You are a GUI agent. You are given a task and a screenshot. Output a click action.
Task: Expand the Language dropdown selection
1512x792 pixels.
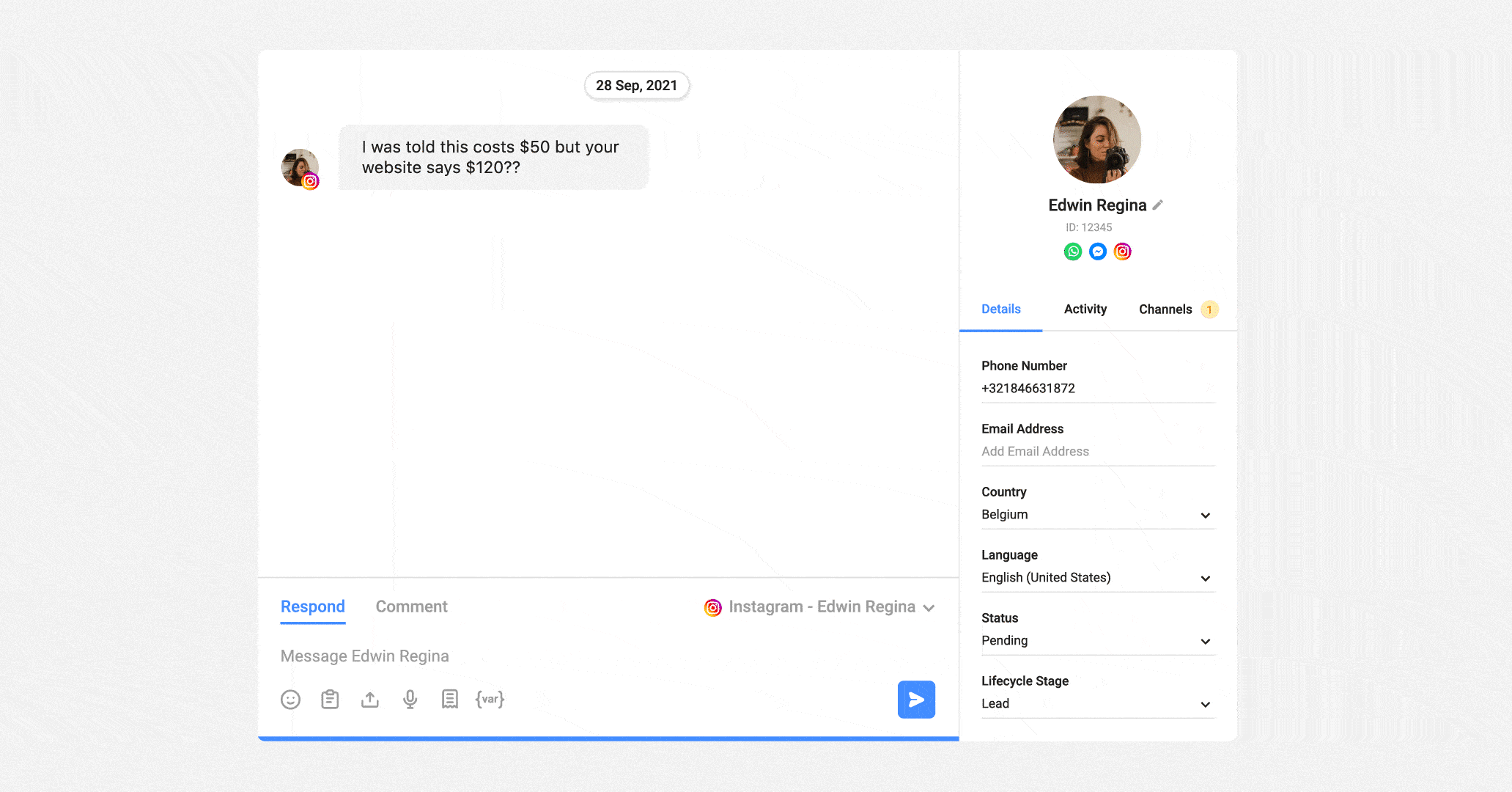coord(1207,577)
